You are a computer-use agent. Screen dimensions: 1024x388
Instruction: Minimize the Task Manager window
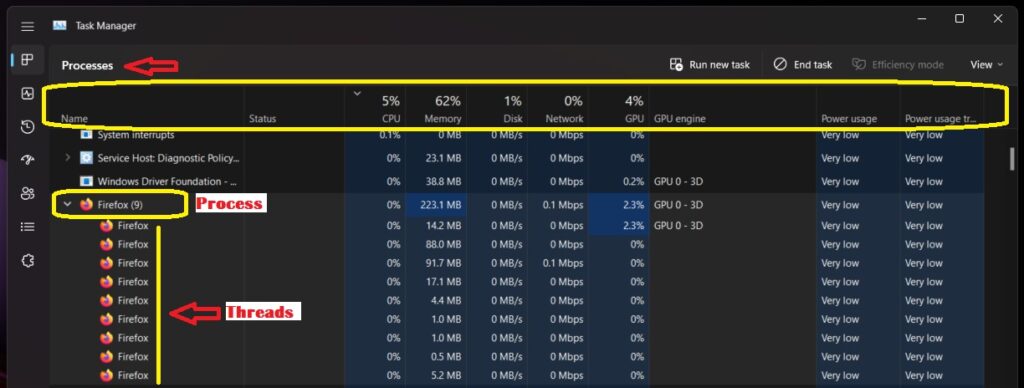pyautogui.click(x=921, y=19)
